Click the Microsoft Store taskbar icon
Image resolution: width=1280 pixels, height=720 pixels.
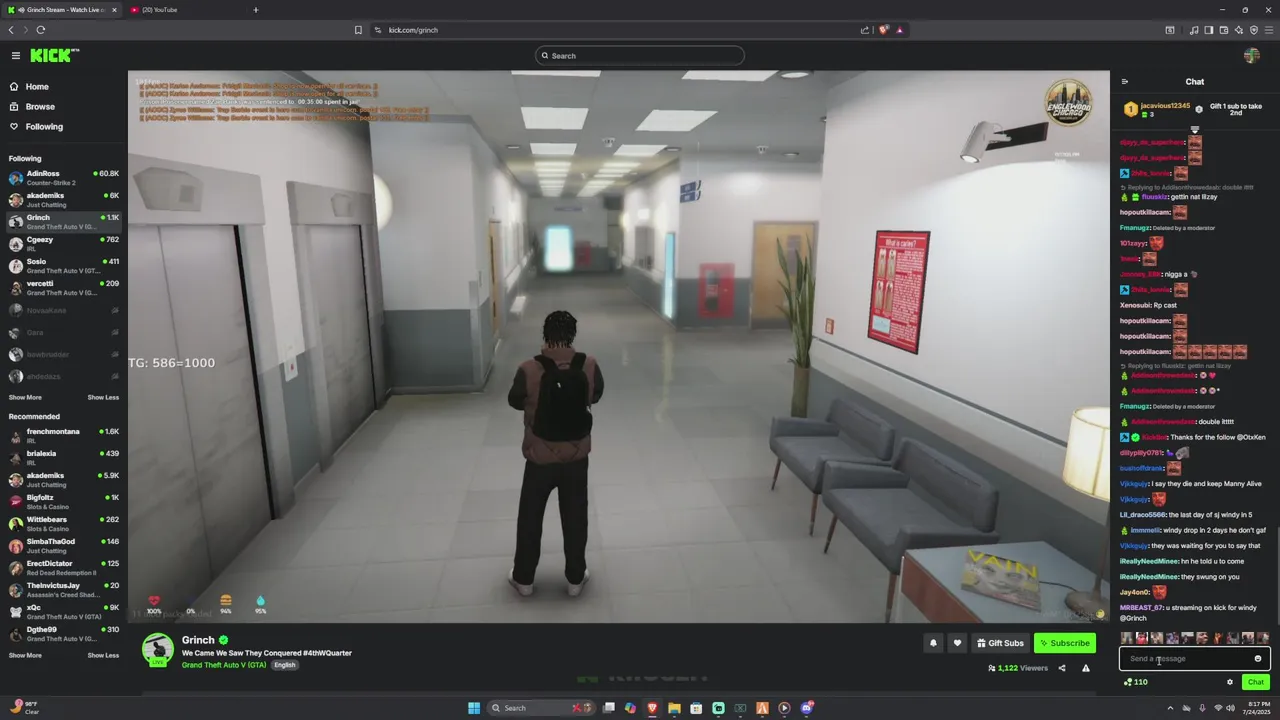[x=696, y=708]
